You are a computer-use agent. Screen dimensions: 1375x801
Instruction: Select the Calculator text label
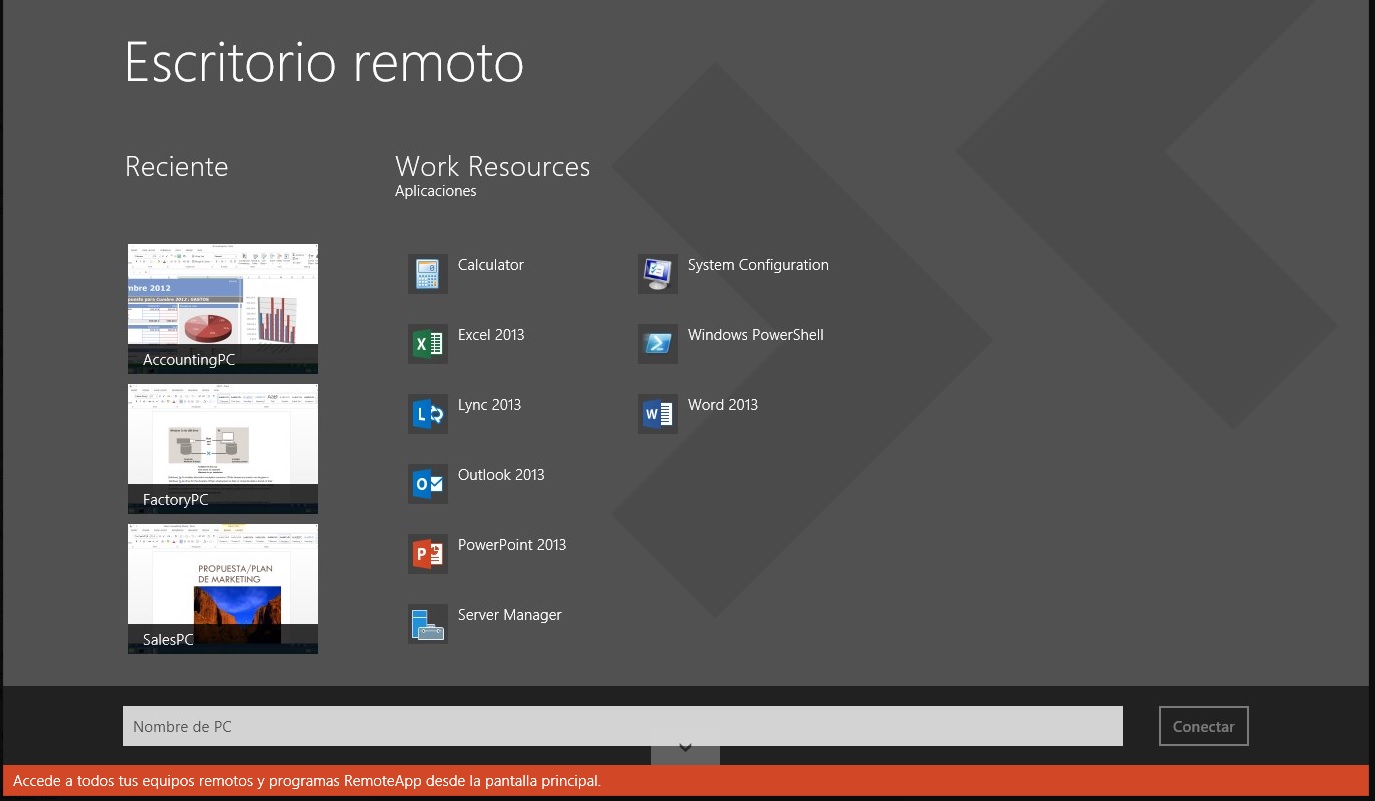click(x=491, y=265)
